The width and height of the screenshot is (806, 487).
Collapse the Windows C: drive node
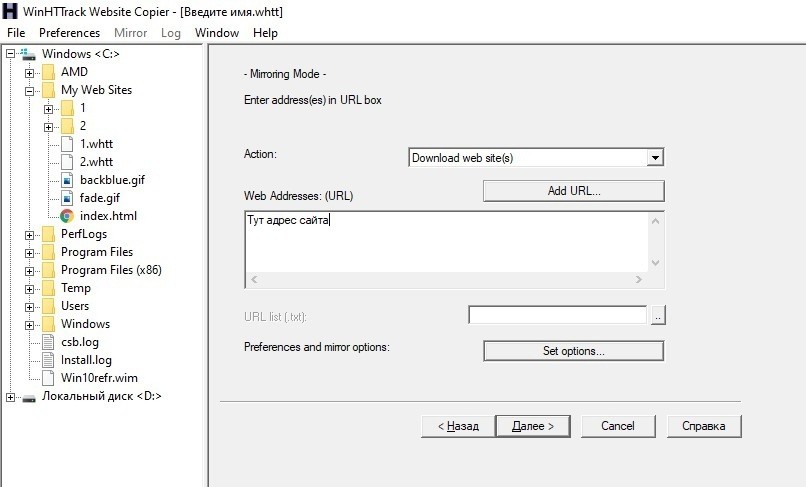10,53
